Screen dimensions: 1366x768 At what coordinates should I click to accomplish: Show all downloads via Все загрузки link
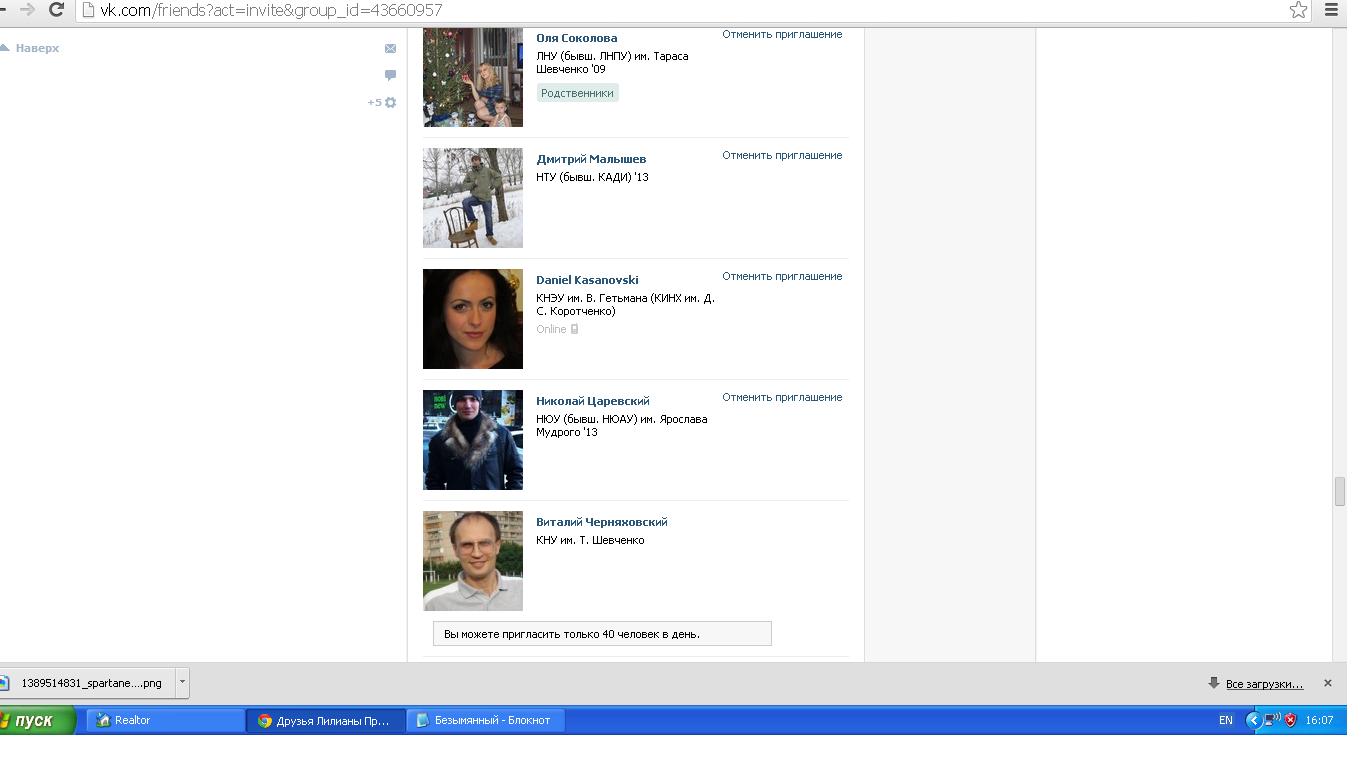(1264, 684)
